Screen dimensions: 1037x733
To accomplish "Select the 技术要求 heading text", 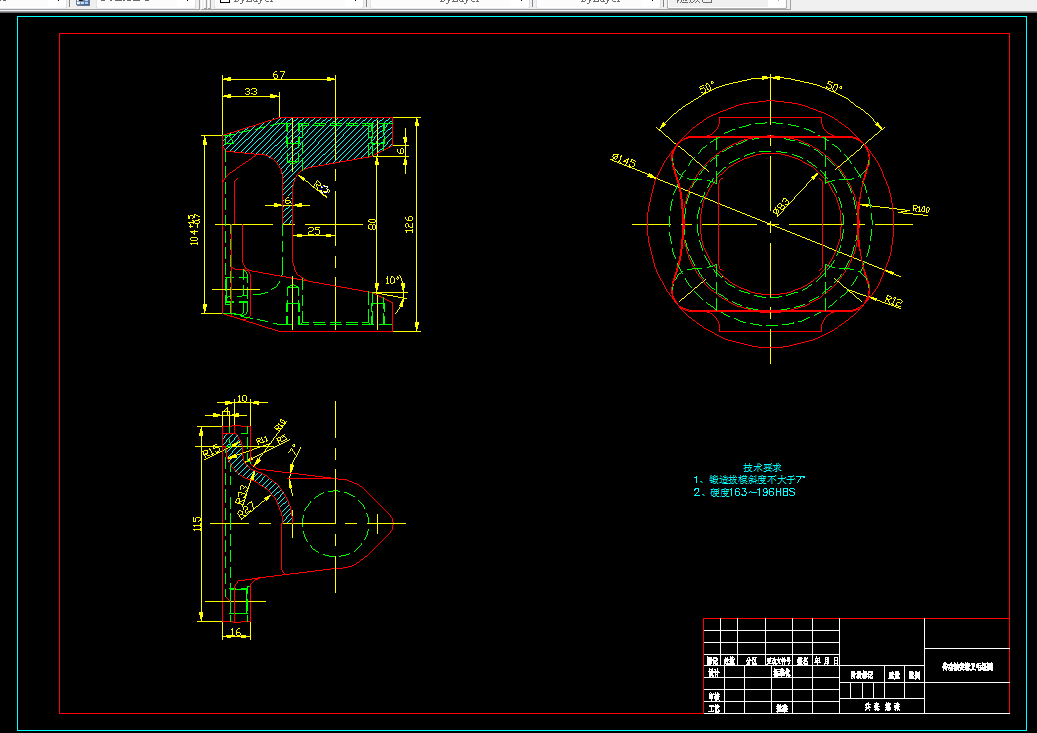I will click(x=762, y=468).
